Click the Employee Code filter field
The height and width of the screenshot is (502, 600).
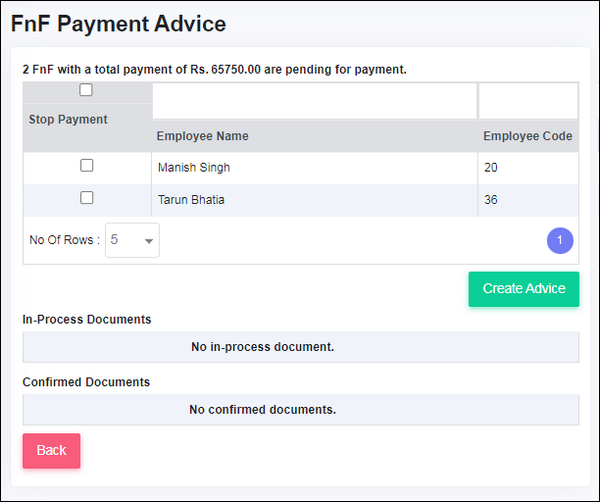click(x=528, y=101)
